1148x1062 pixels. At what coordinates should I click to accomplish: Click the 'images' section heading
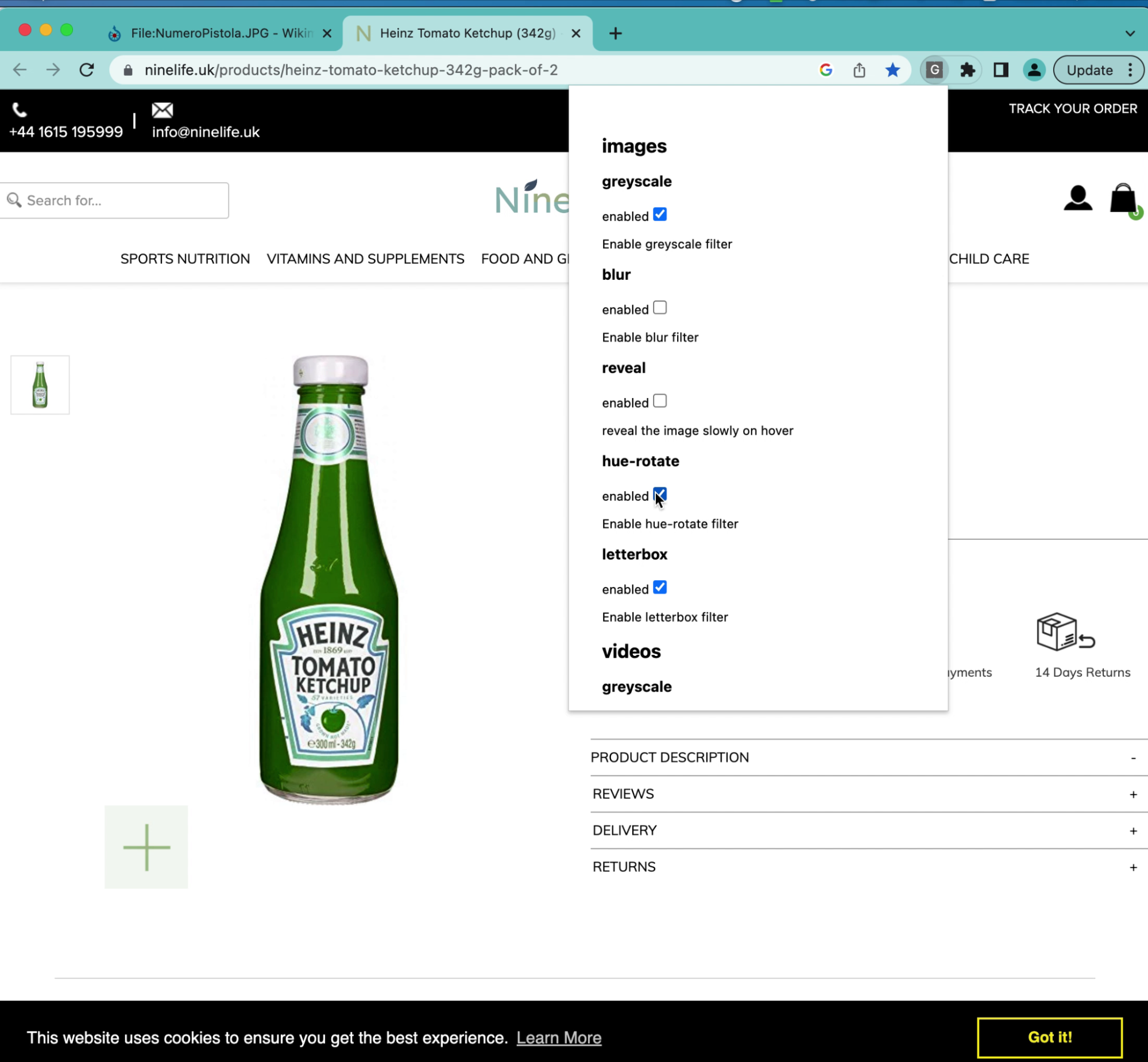coord(634,146)
